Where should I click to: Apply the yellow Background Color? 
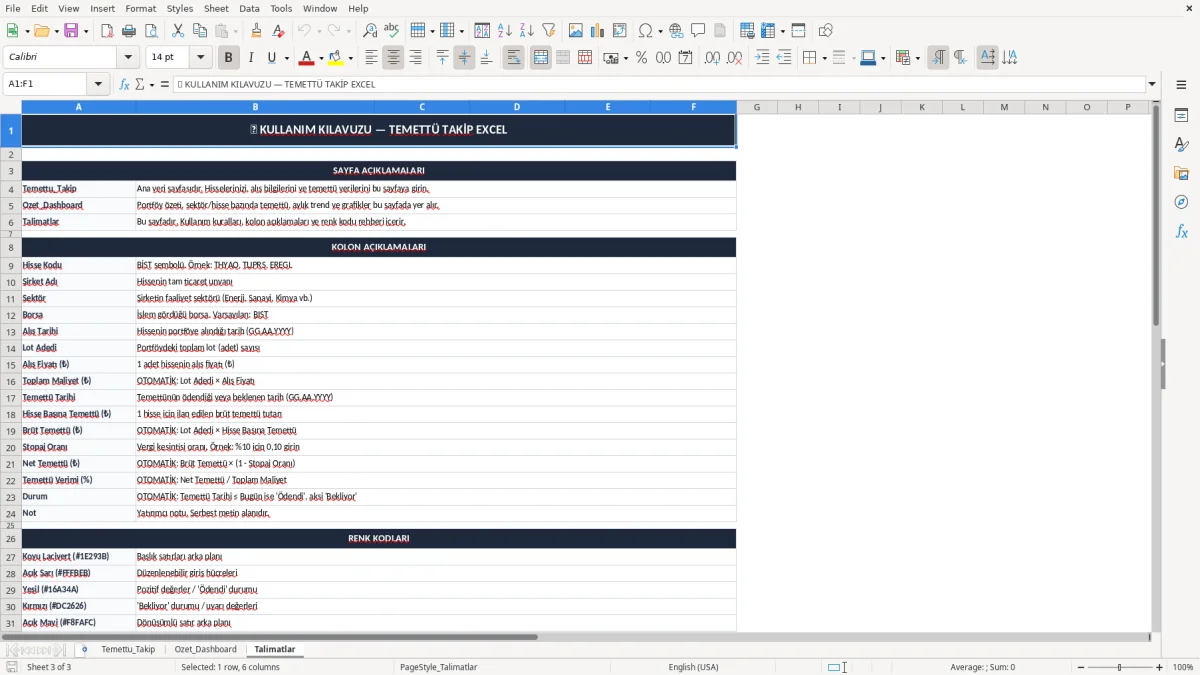335,58
